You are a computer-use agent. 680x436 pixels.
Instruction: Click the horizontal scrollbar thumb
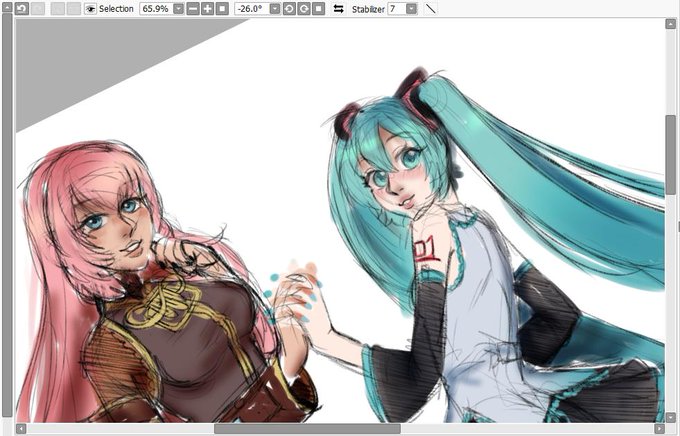coord(307,429)
